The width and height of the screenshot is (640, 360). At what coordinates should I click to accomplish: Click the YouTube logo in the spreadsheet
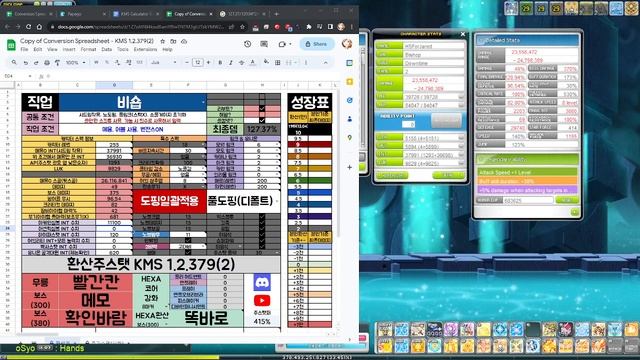(x=262, y=300)
